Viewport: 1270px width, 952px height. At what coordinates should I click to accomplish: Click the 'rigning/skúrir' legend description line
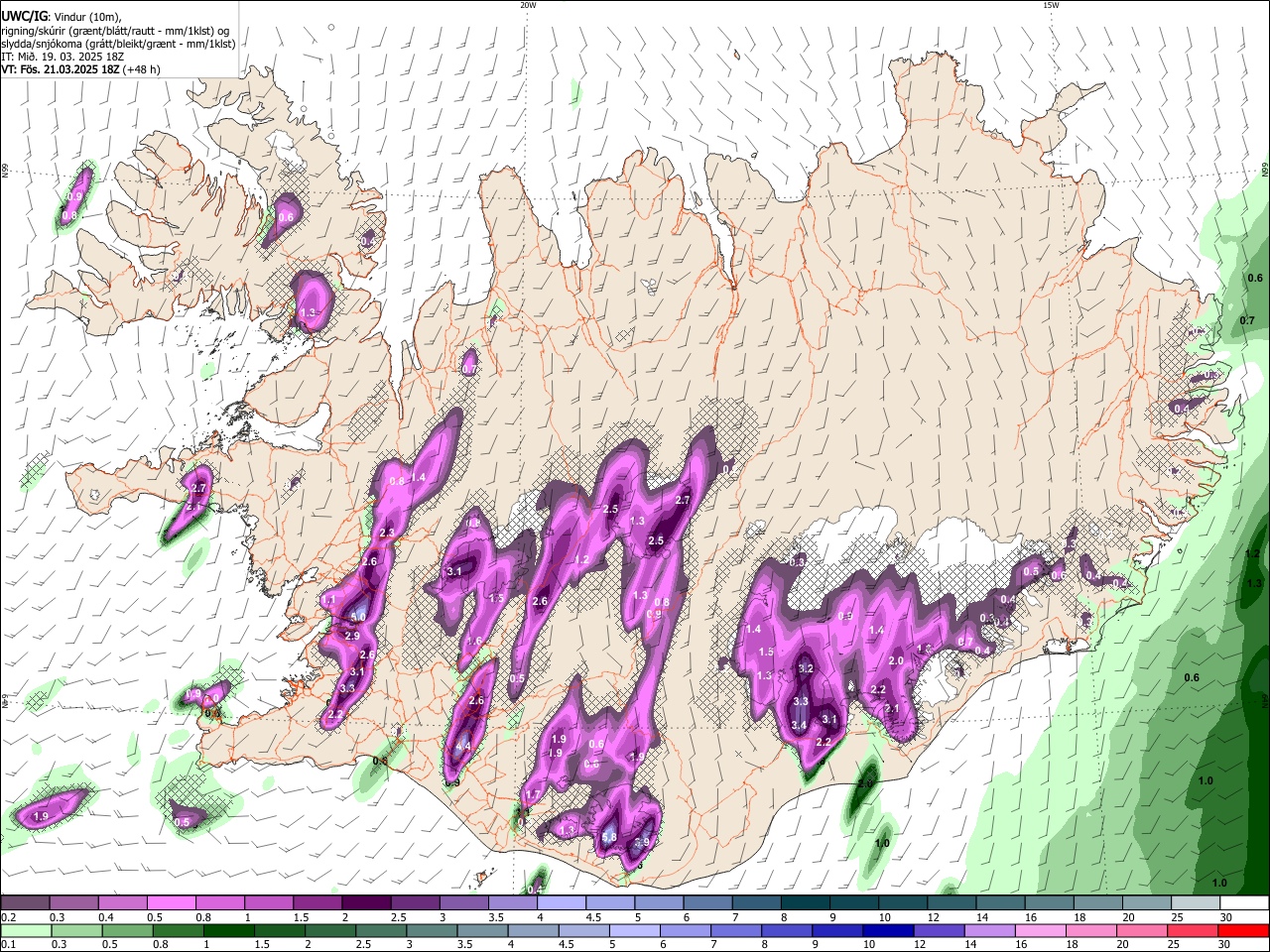[x=114, y=30]
